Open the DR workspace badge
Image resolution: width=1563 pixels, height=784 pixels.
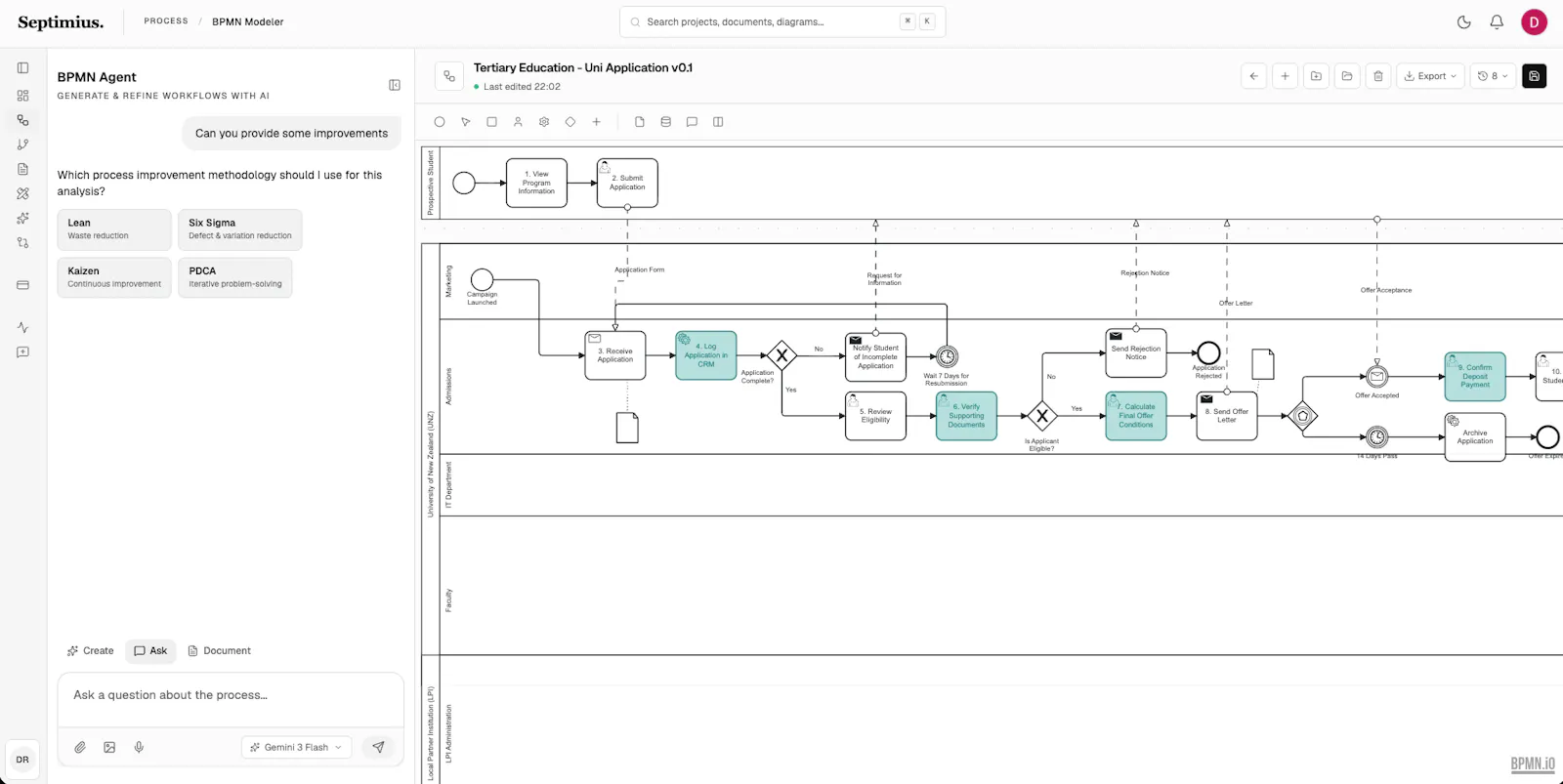coord(22,760)
